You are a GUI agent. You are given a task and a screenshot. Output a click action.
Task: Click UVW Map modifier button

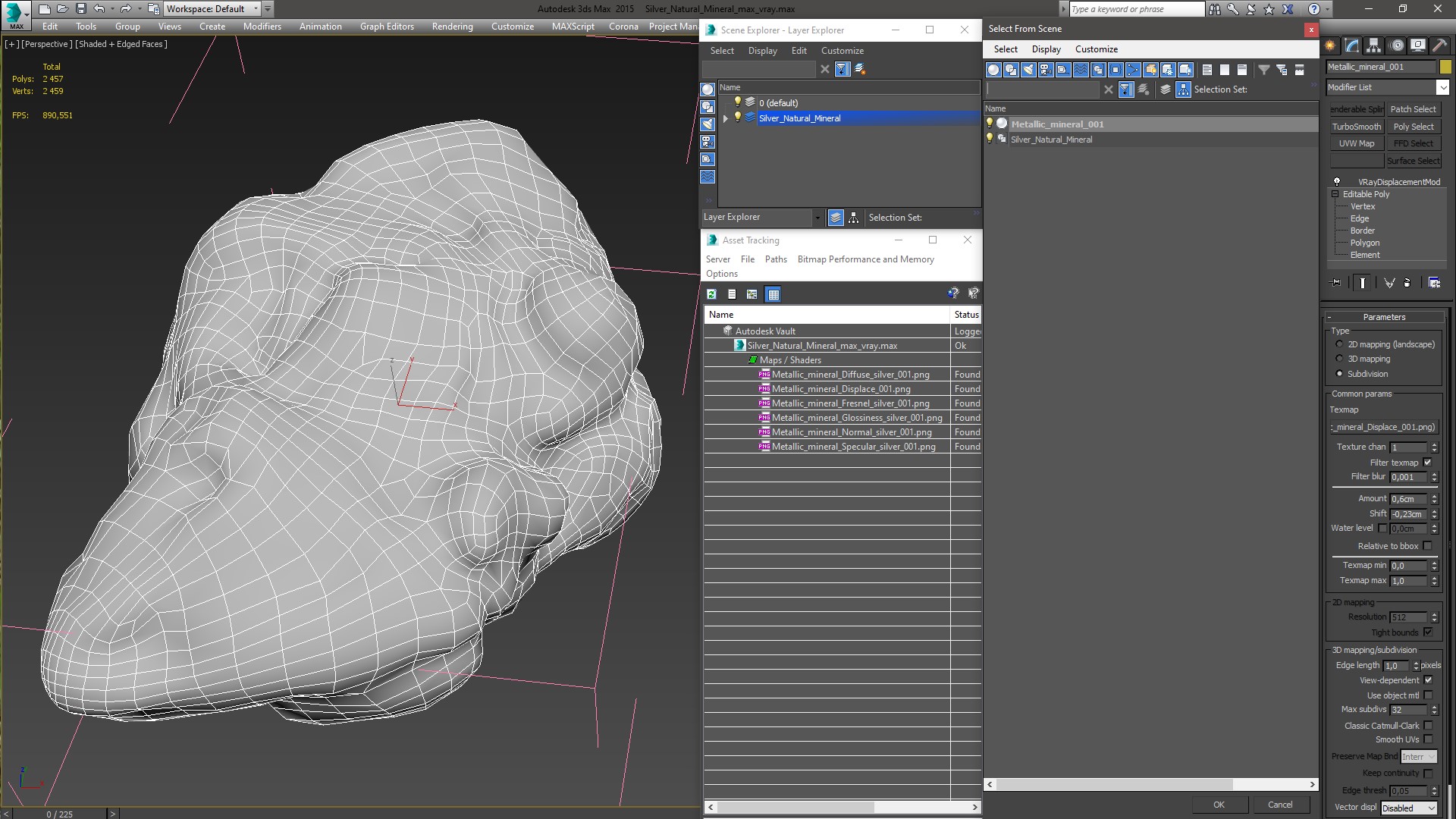coord(1357,143)
